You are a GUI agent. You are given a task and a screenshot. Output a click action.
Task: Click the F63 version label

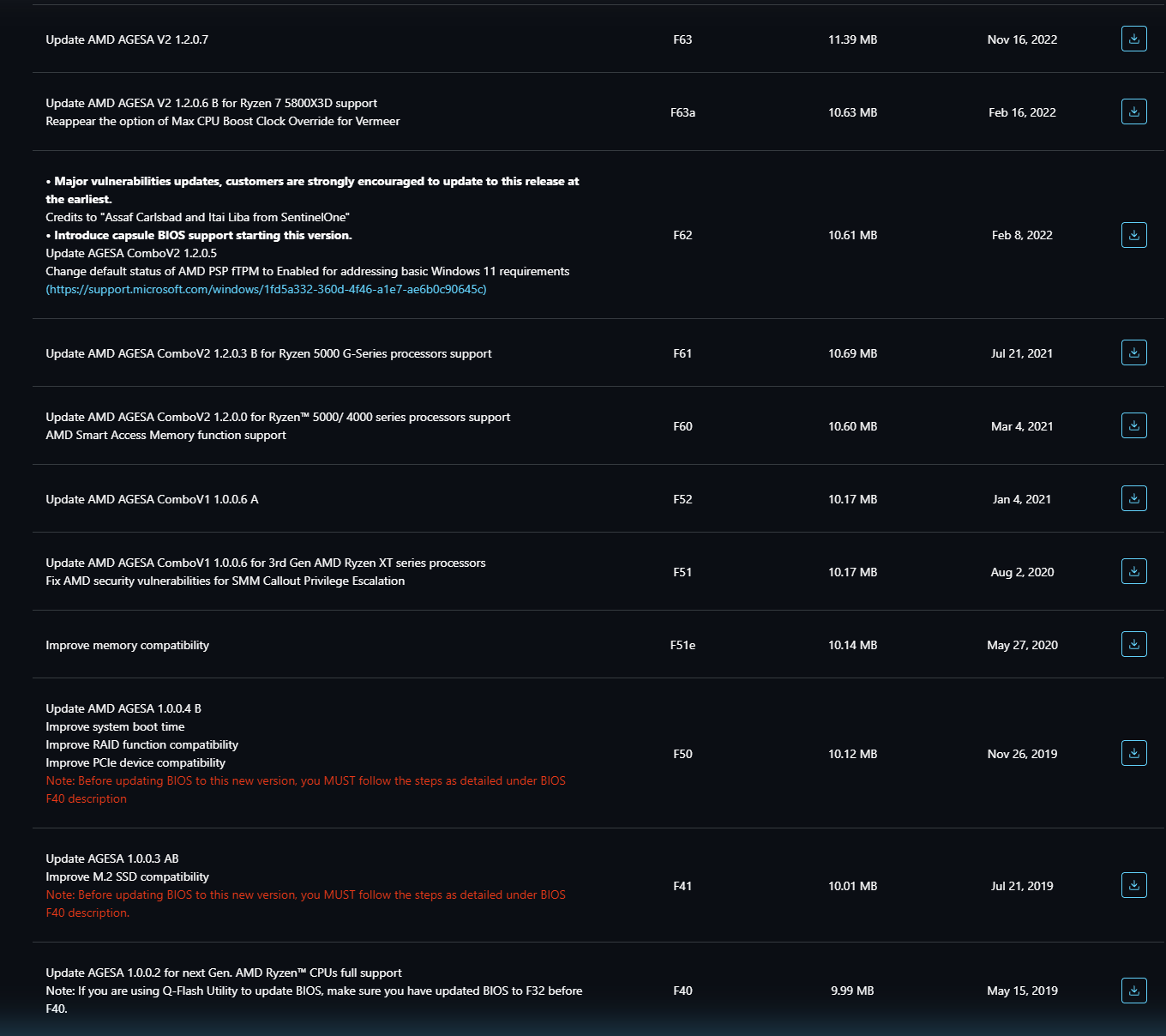pyautogui.click(x=682, y=39)
